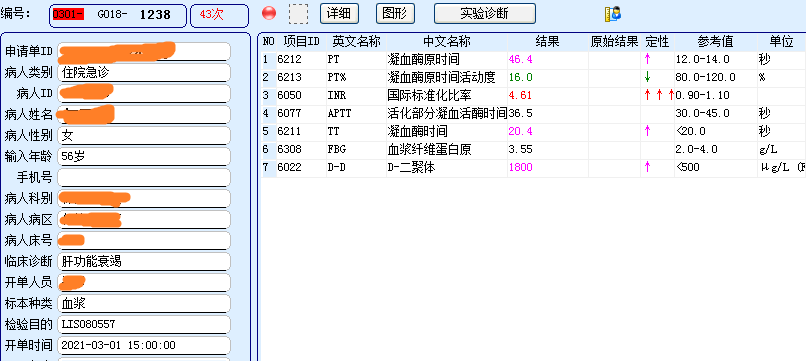808x361 pixels.
Task: Click the sample number field 1238
Action: (x=155, y=14)
